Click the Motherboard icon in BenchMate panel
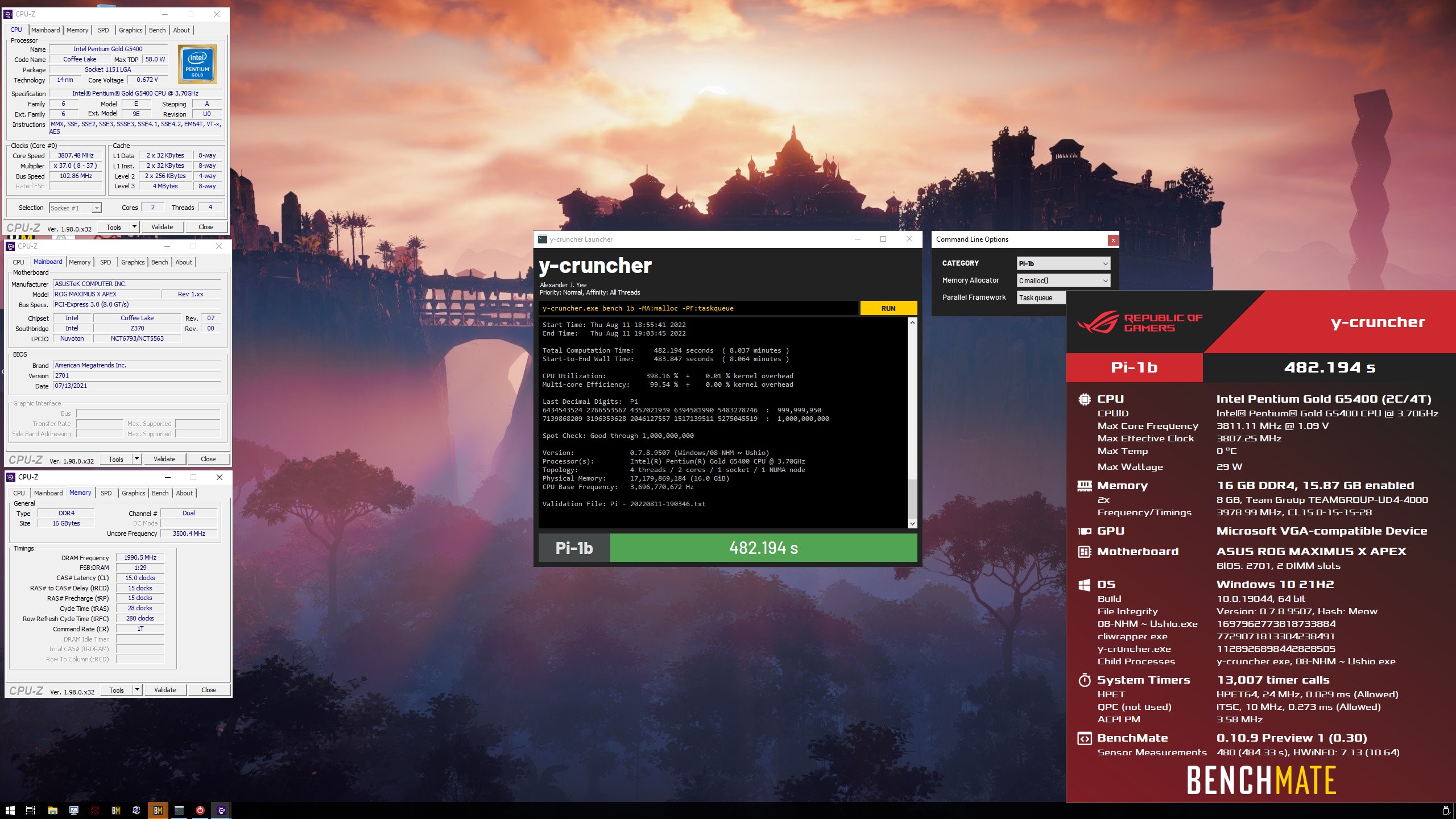 [x=1084, y=552]
